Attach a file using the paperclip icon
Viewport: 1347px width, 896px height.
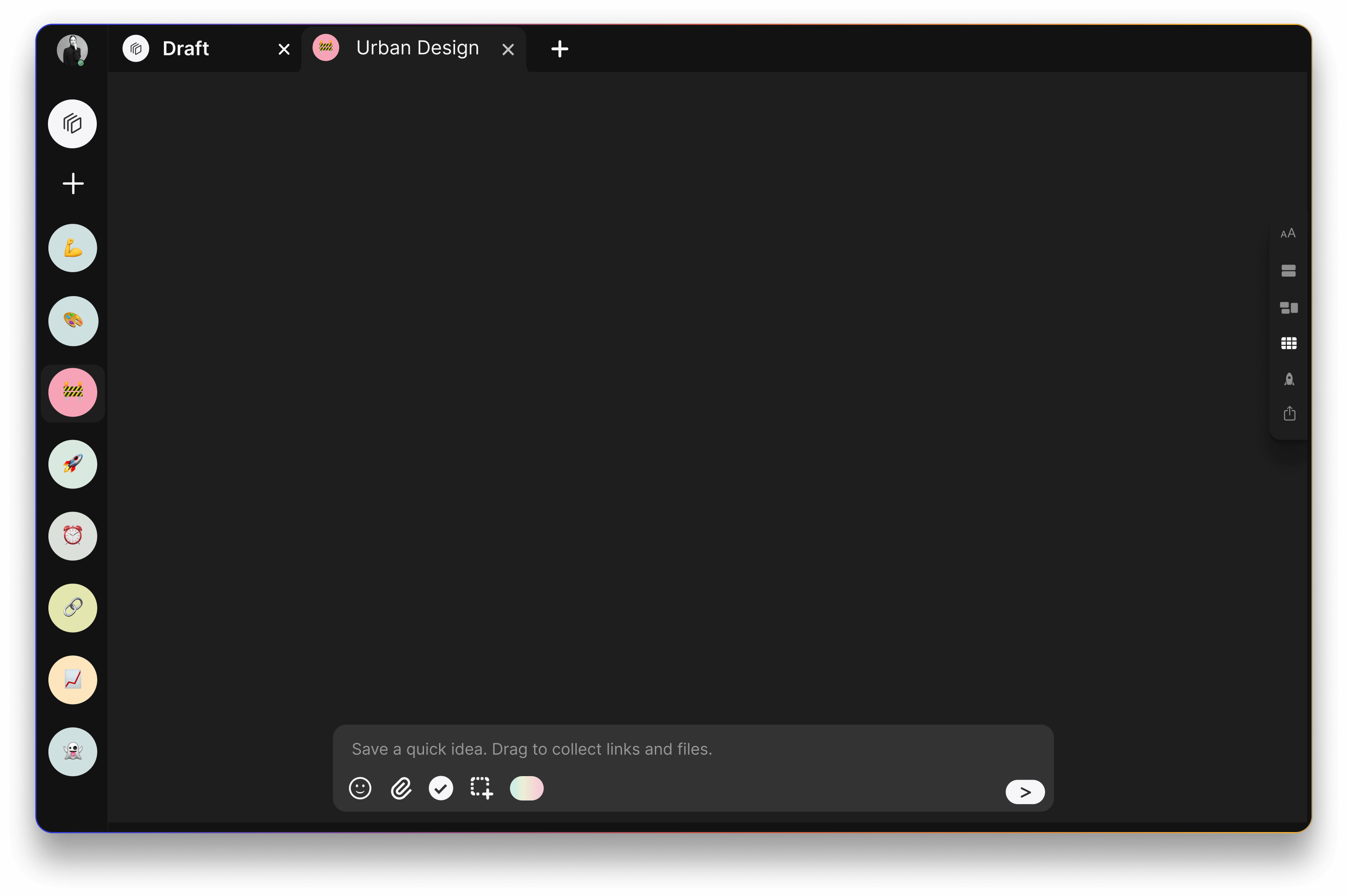point(401,788)
